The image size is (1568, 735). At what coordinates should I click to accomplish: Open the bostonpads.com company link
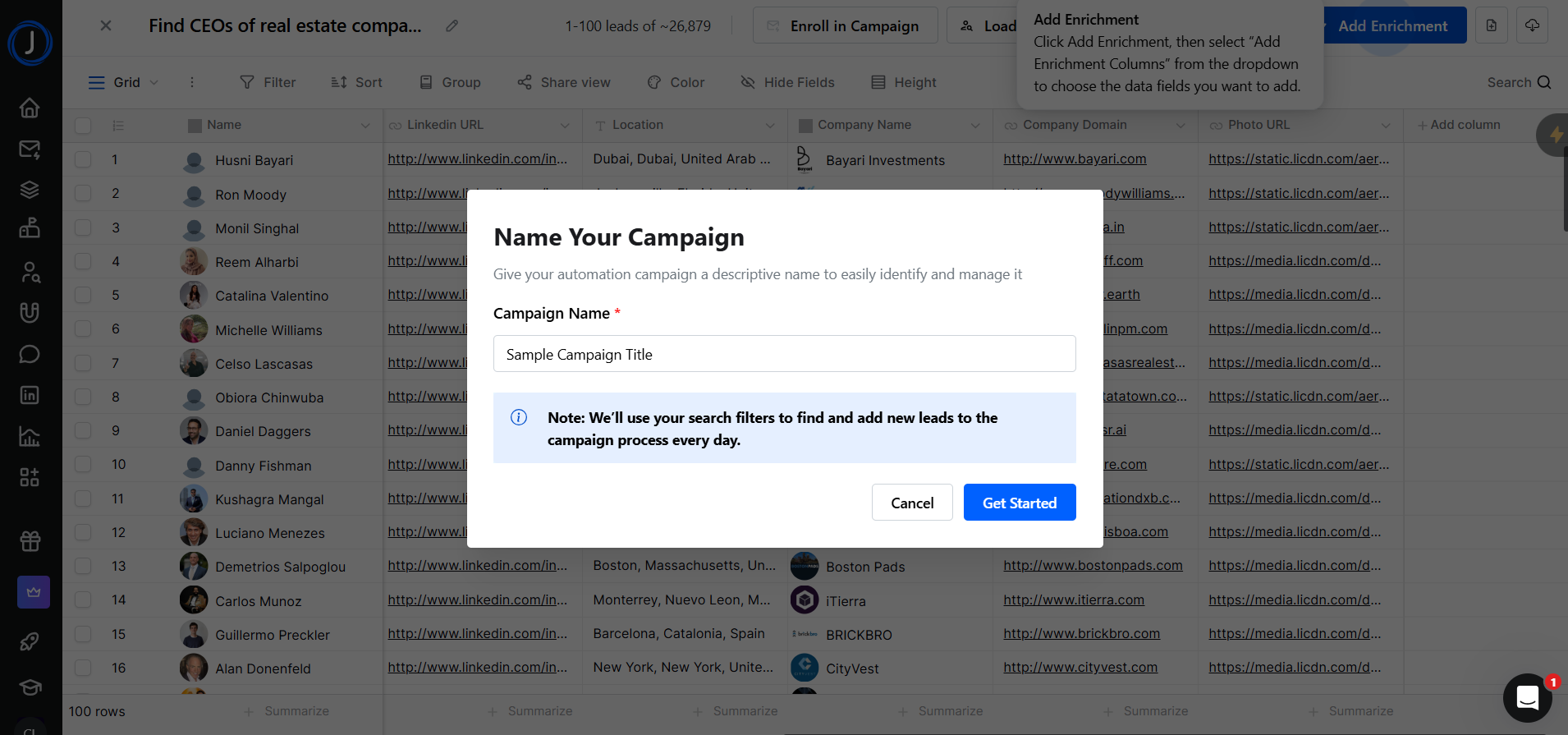pyautogui.click(x=1093, y=565)
